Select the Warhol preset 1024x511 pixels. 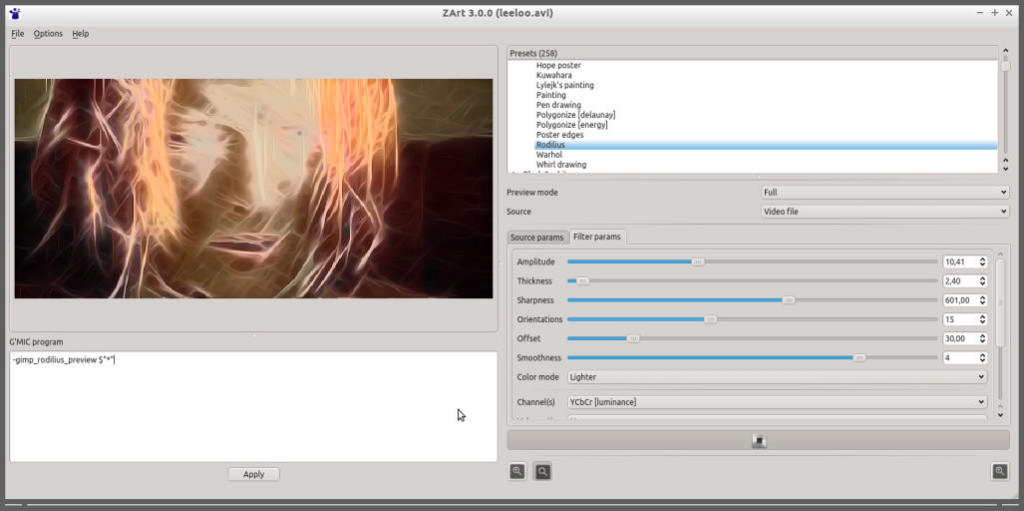(549, 155)
